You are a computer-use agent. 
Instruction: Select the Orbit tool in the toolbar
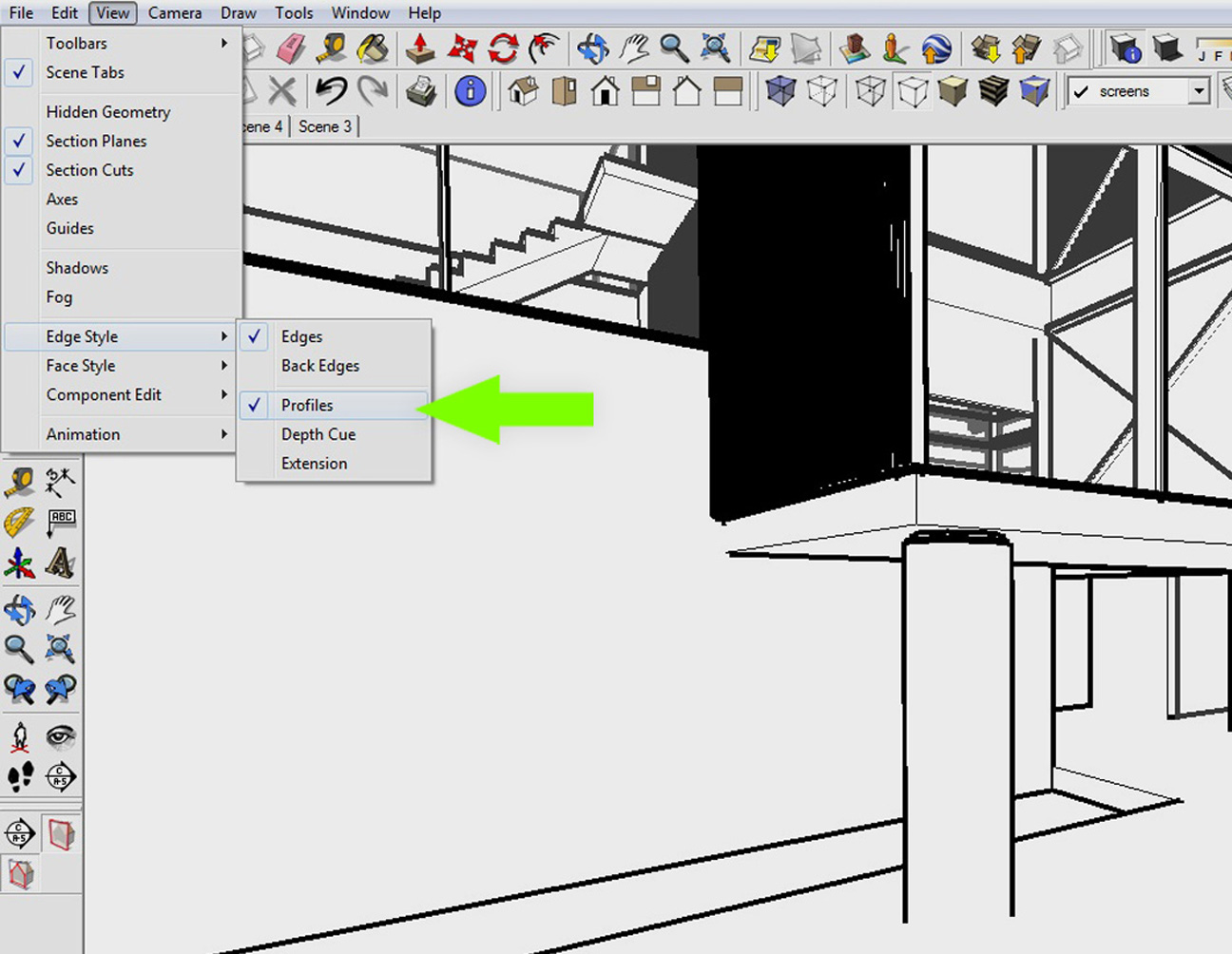pyautogui.click(x=593, y=46)
